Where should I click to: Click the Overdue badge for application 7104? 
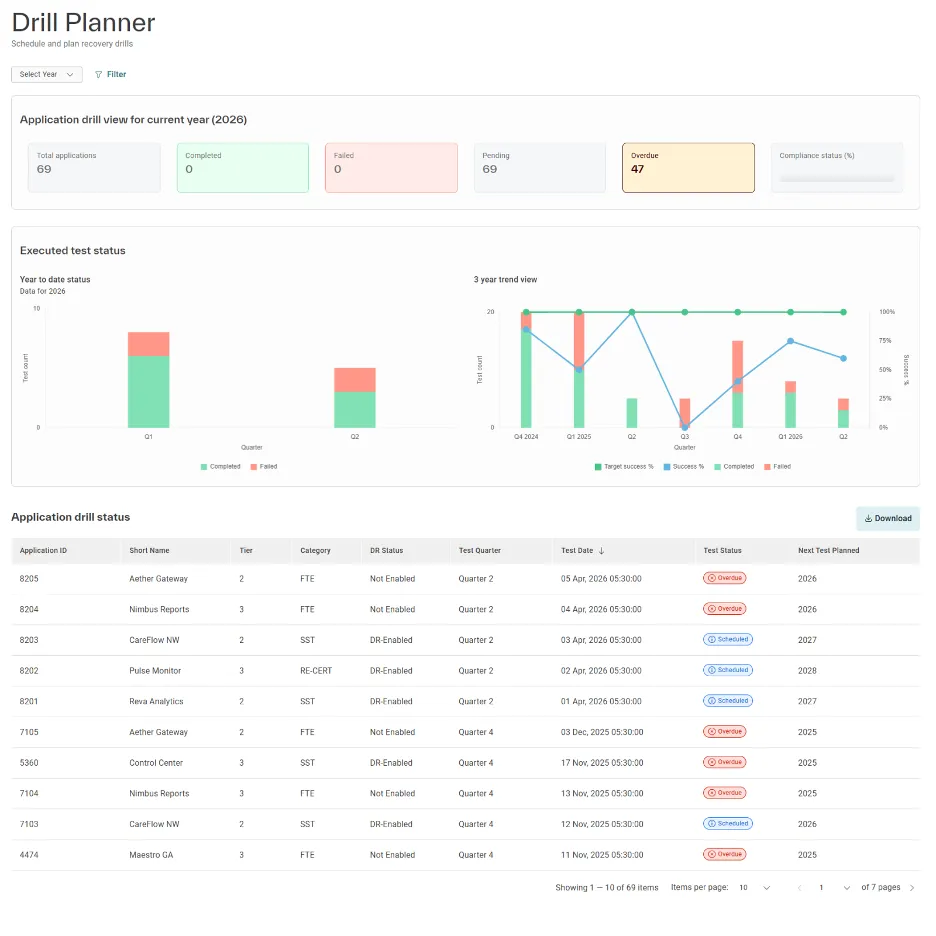(x=725, y=793)
